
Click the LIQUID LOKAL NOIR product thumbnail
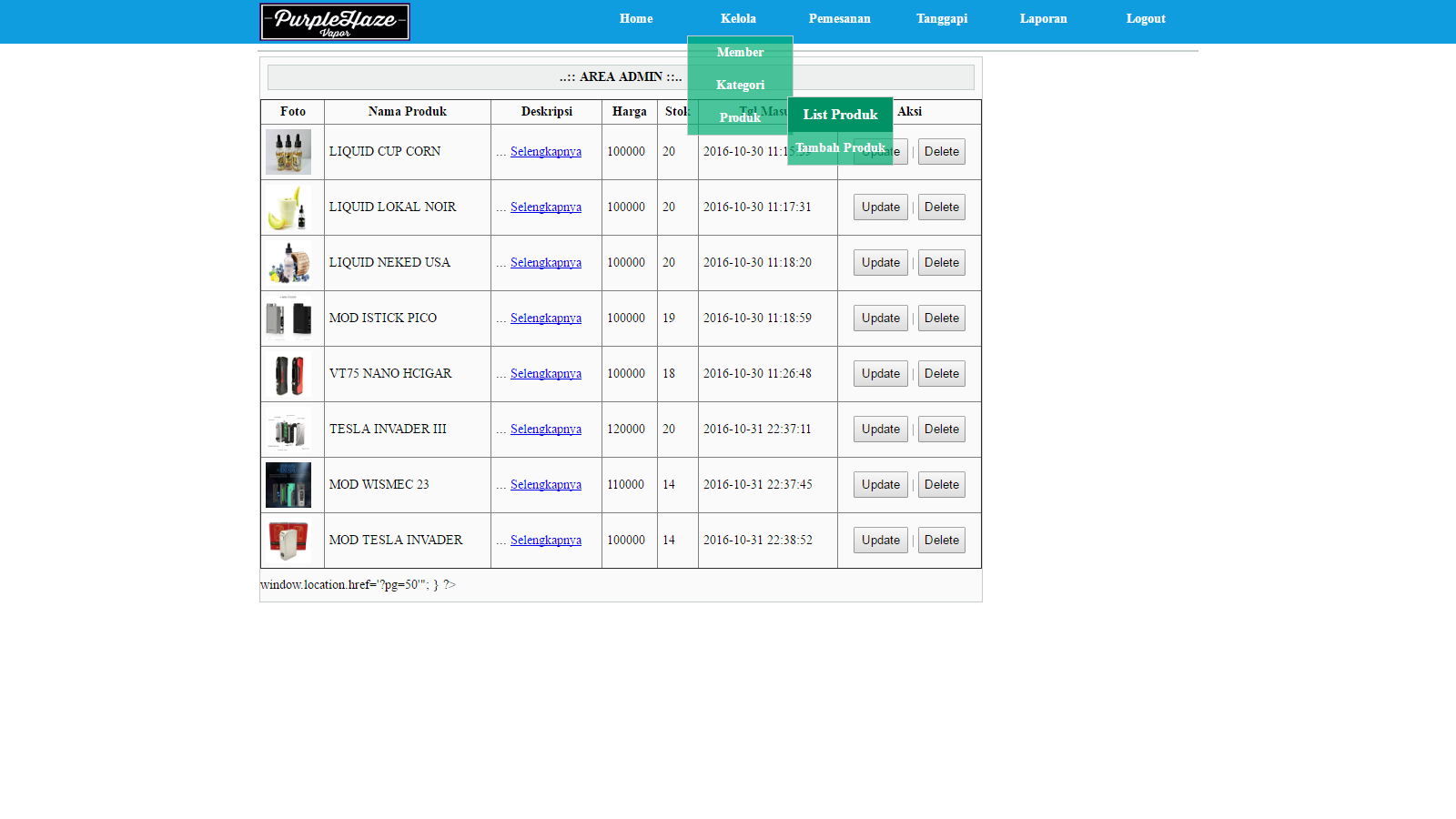pos(288,207)
